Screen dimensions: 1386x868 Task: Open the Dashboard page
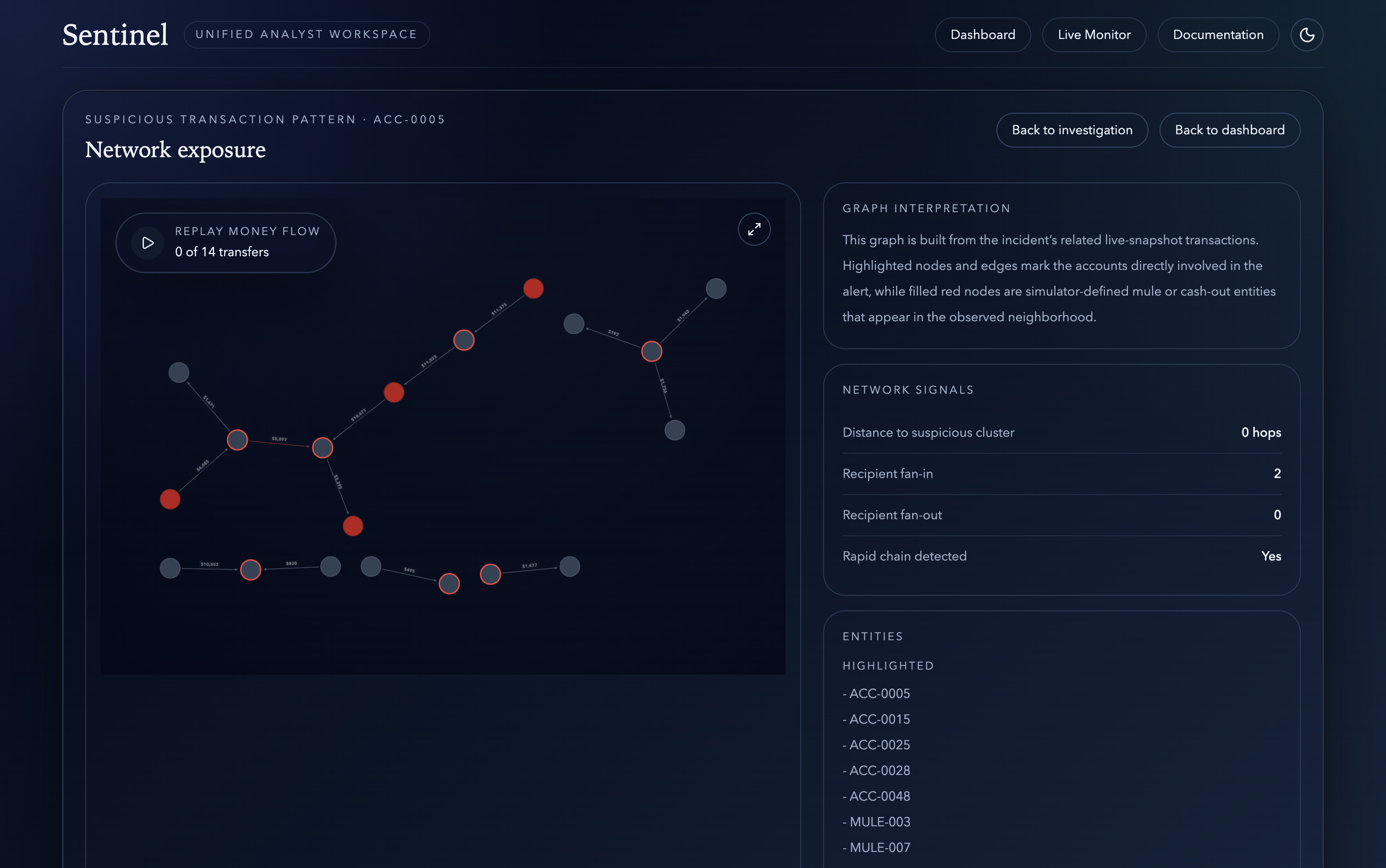point(982,35)
